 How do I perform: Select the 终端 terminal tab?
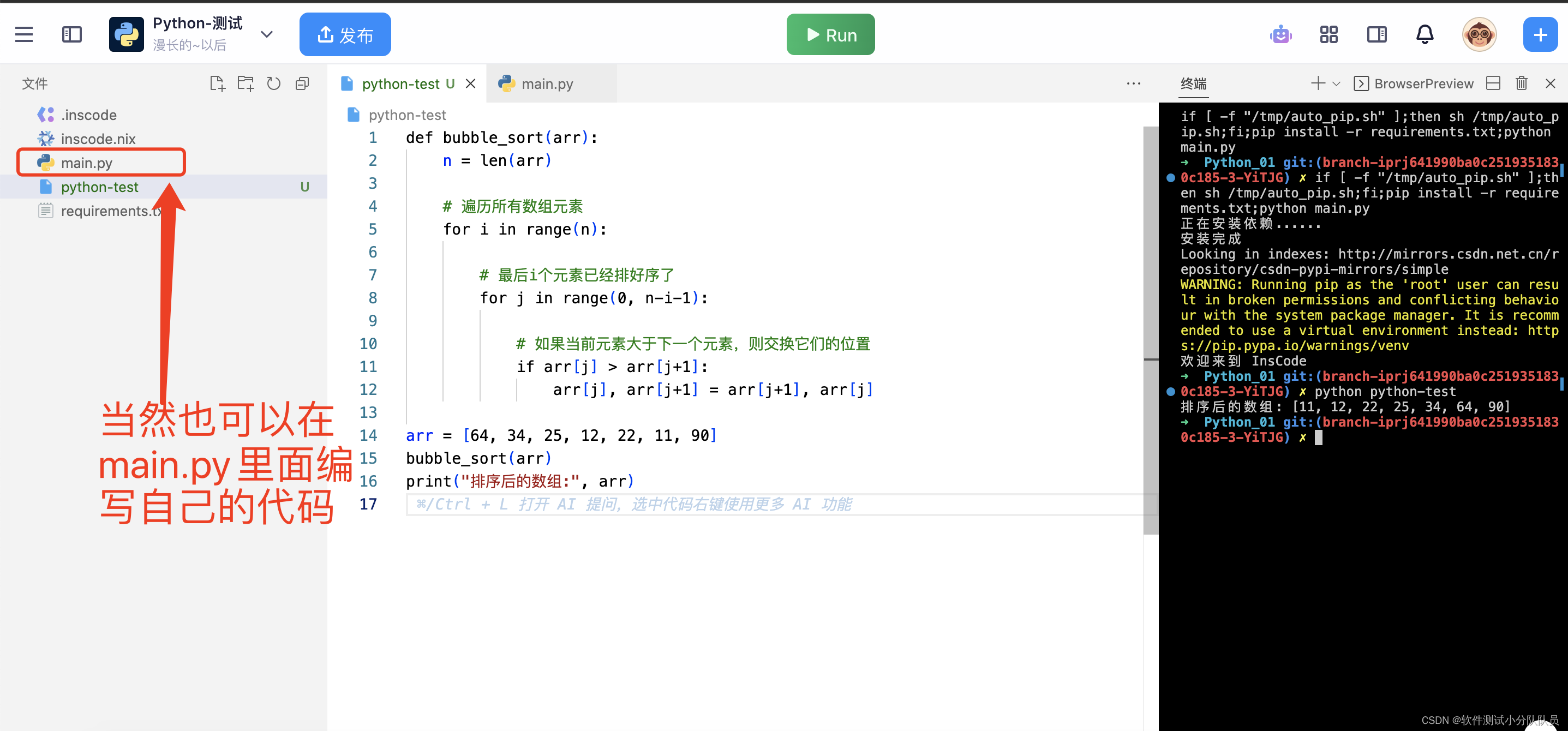1193,83
